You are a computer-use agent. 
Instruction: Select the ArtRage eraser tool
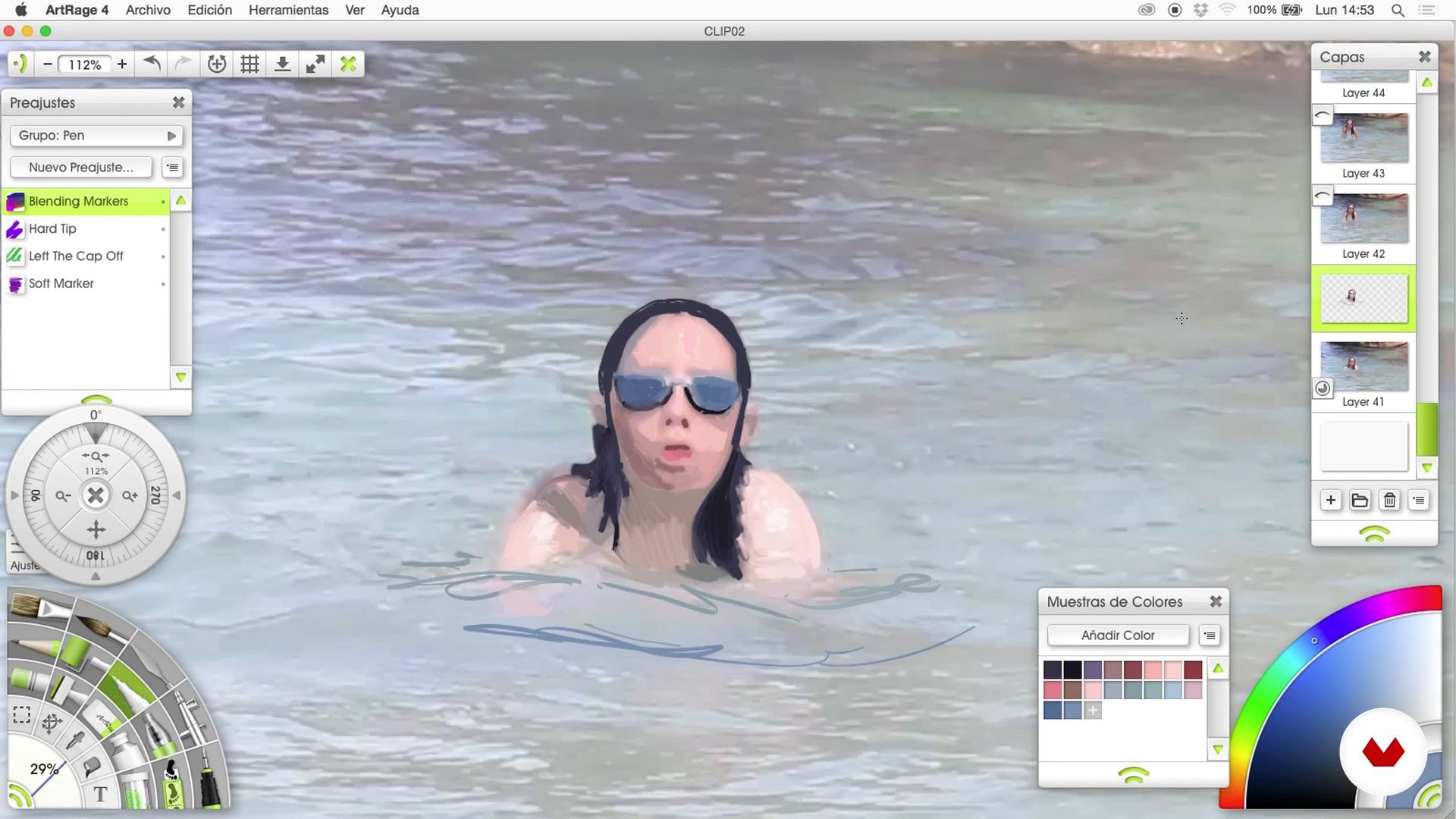tap(102, 719)
